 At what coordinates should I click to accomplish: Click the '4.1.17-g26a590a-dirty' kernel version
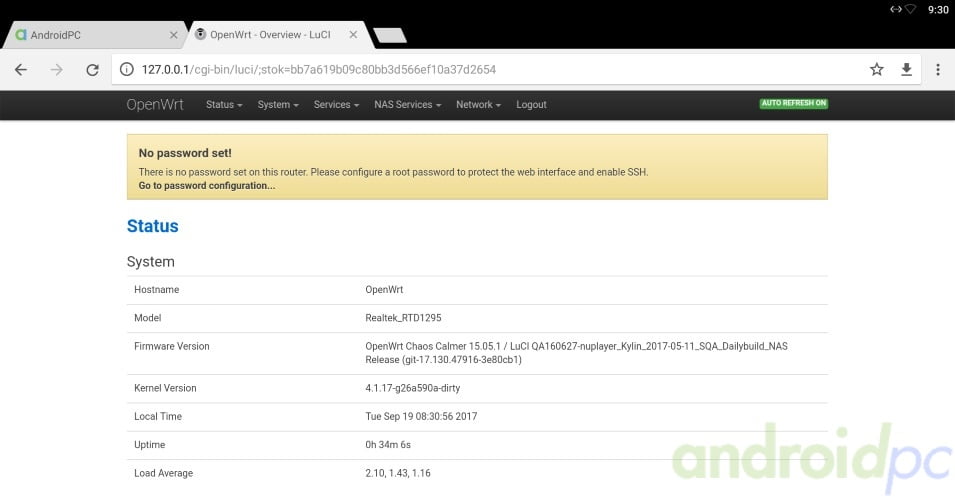[412, 388]
